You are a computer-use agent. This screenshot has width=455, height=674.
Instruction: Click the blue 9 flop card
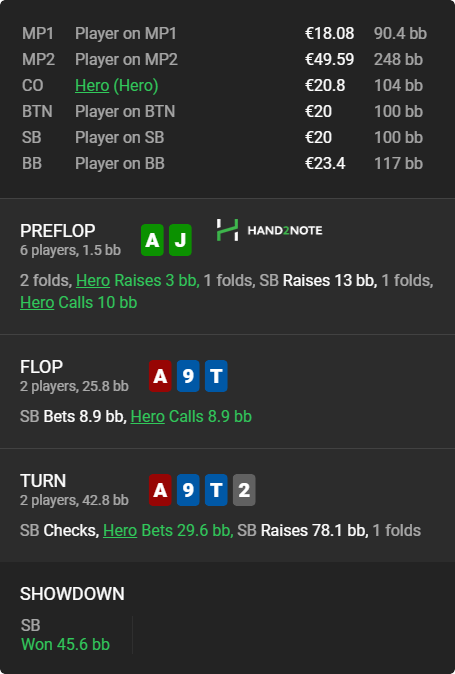tap(188, 376)
